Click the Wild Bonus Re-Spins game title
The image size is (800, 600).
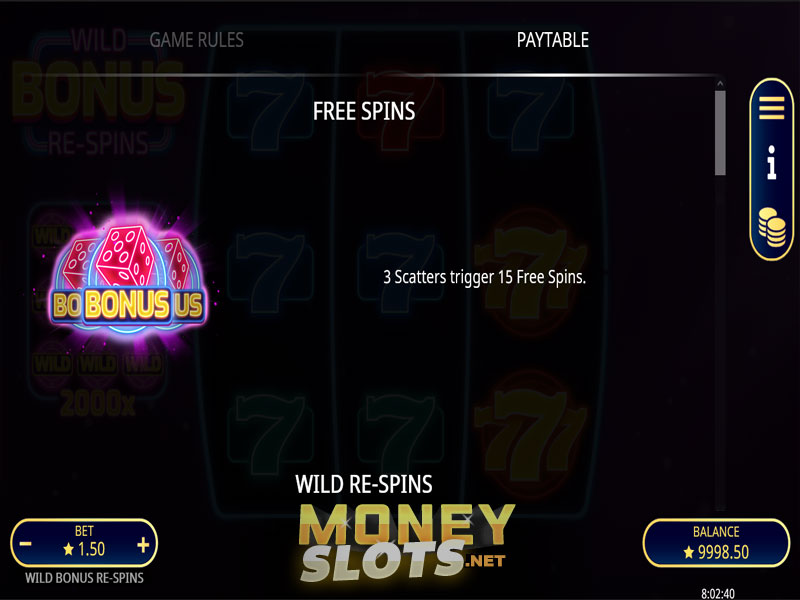84,578
